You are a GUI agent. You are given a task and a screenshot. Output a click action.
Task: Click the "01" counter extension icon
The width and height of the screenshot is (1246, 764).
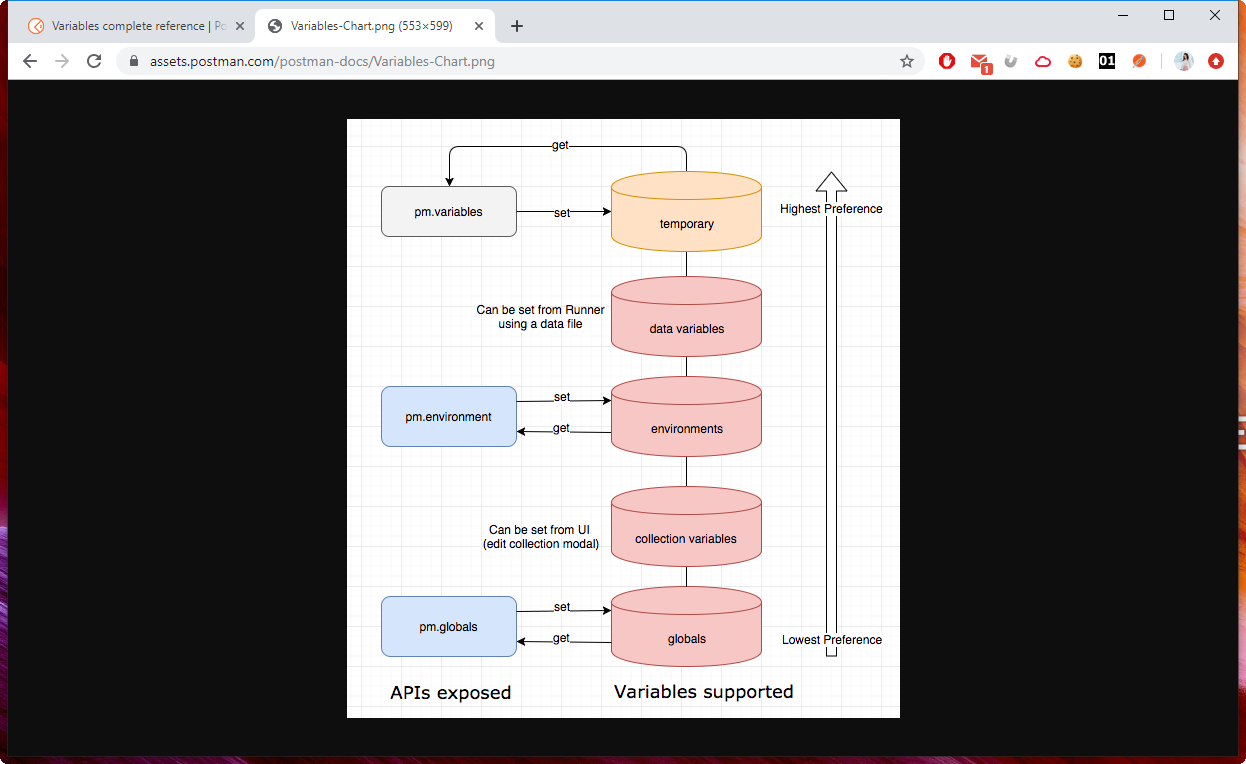coord(1106,61)
